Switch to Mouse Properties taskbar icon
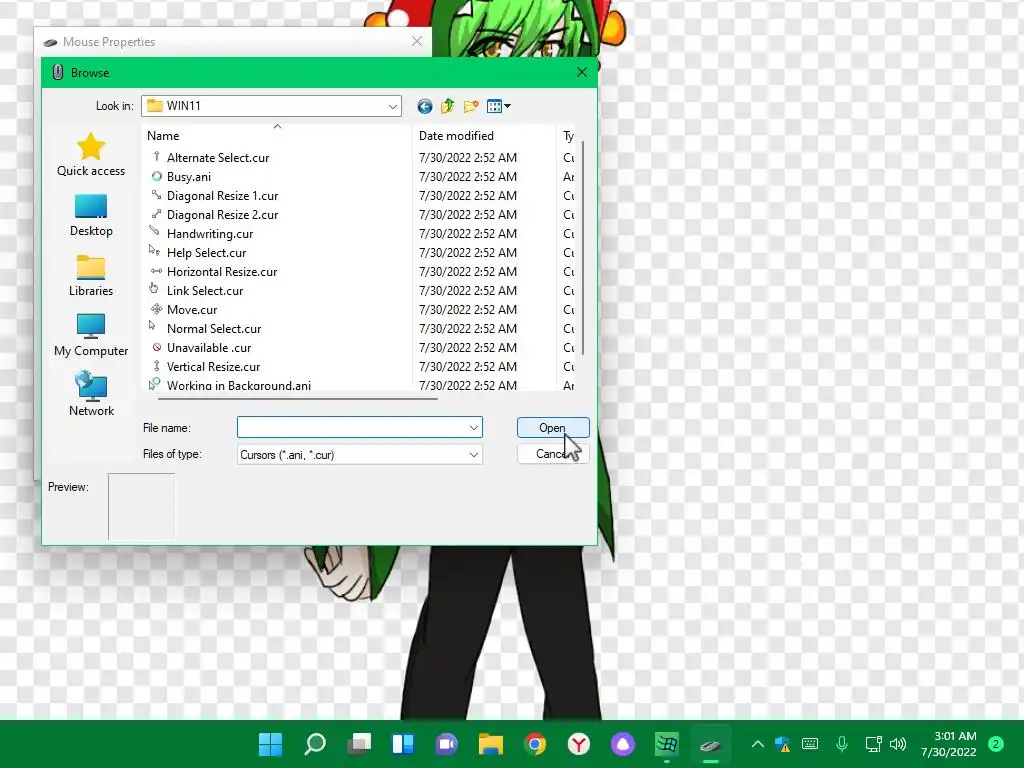Image resolution: width=1024 pixels, height=768 pixels. tap(711, 744)
